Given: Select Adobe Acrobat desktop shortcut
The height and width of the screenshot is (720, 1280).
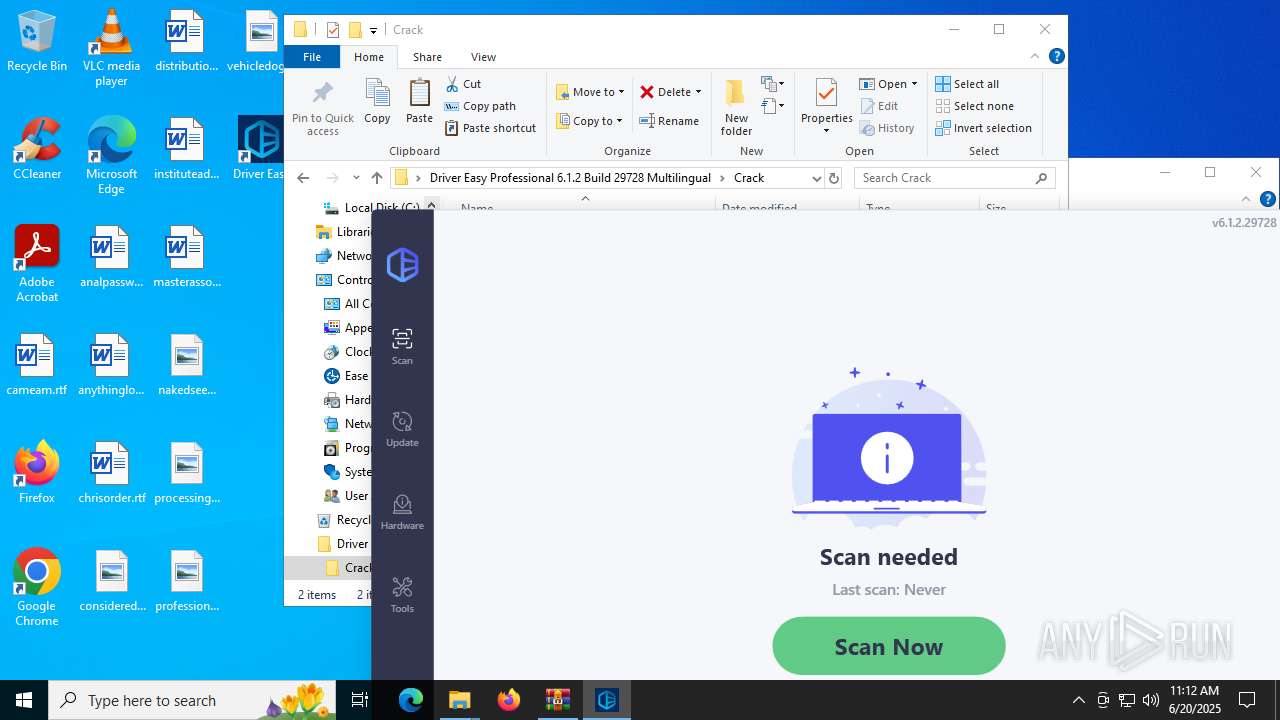Looking at the screenshot, I should pos(37,264).
